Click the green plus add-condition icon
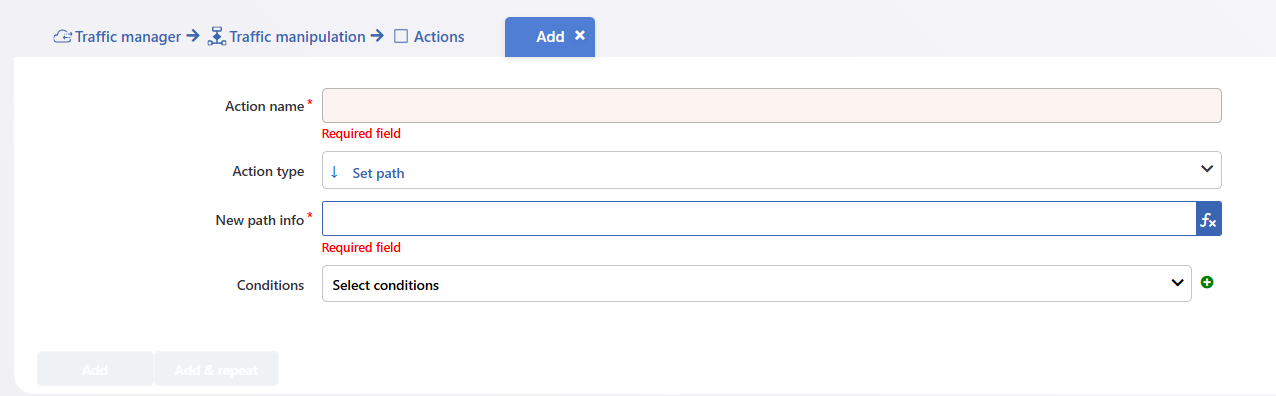Screen dimensions: 1276x396 click(1207, 283)
